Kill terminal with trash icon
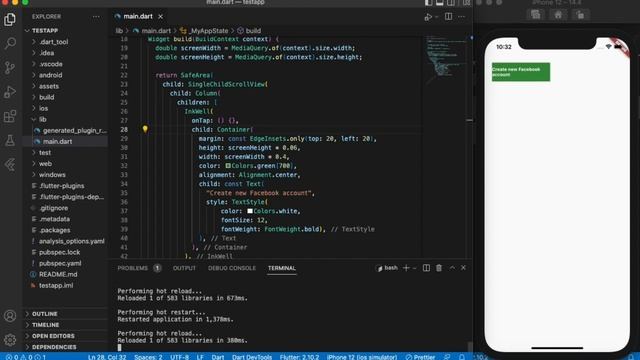This screenshot has height=360, width=640. coord(439,268)
